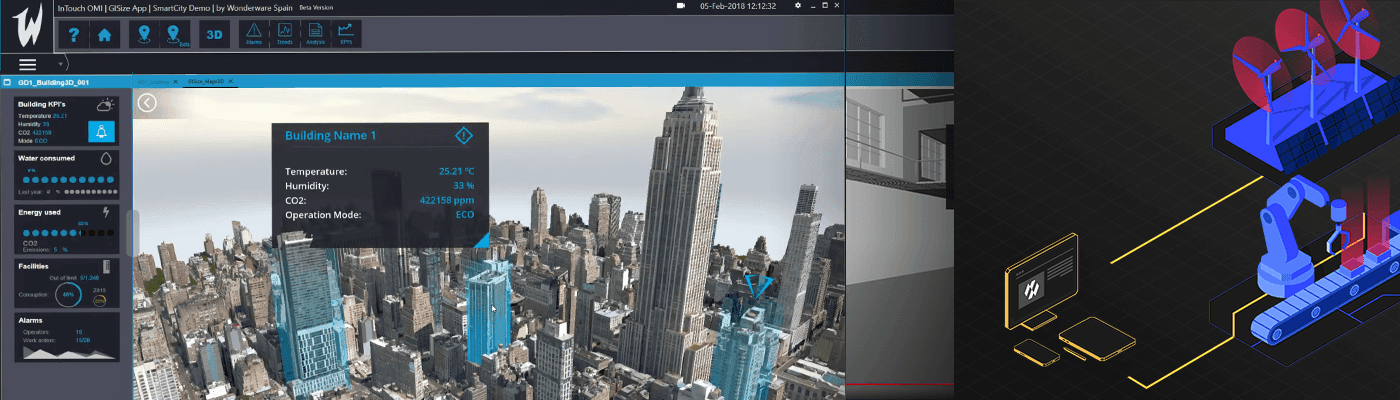Open the map location pin view
The width and height of the screenshot is (1400, 400).
[146, 35]
